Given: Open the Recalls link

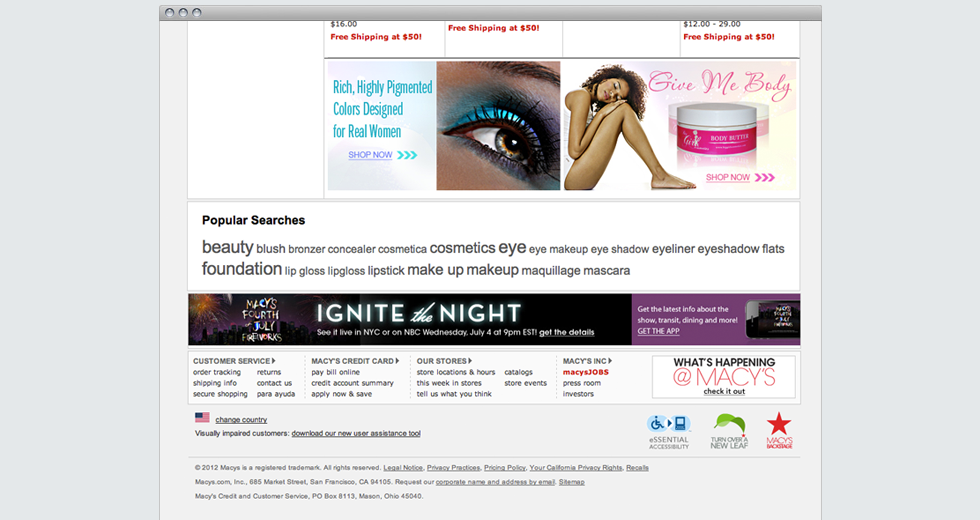Looking at the screenshot, I should click(638, 468).
